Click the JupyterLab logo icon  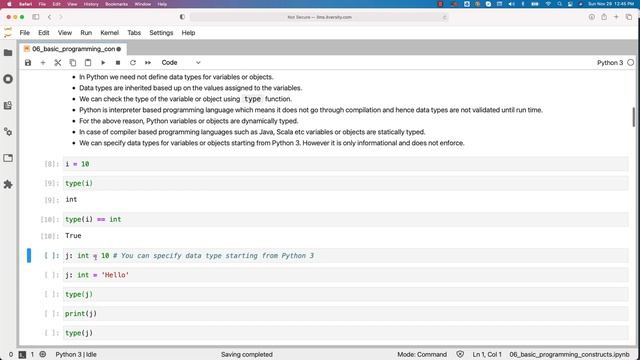coord(8,33)
